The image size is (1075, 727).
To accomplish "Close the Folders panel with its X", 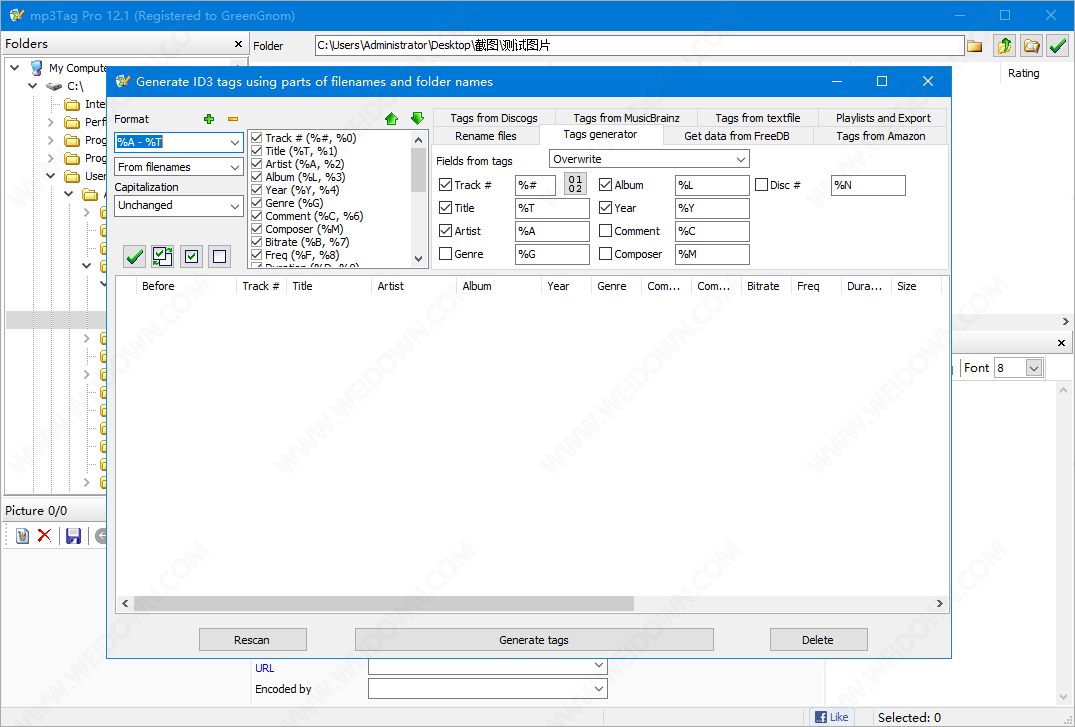I will (x=238, y=44).
